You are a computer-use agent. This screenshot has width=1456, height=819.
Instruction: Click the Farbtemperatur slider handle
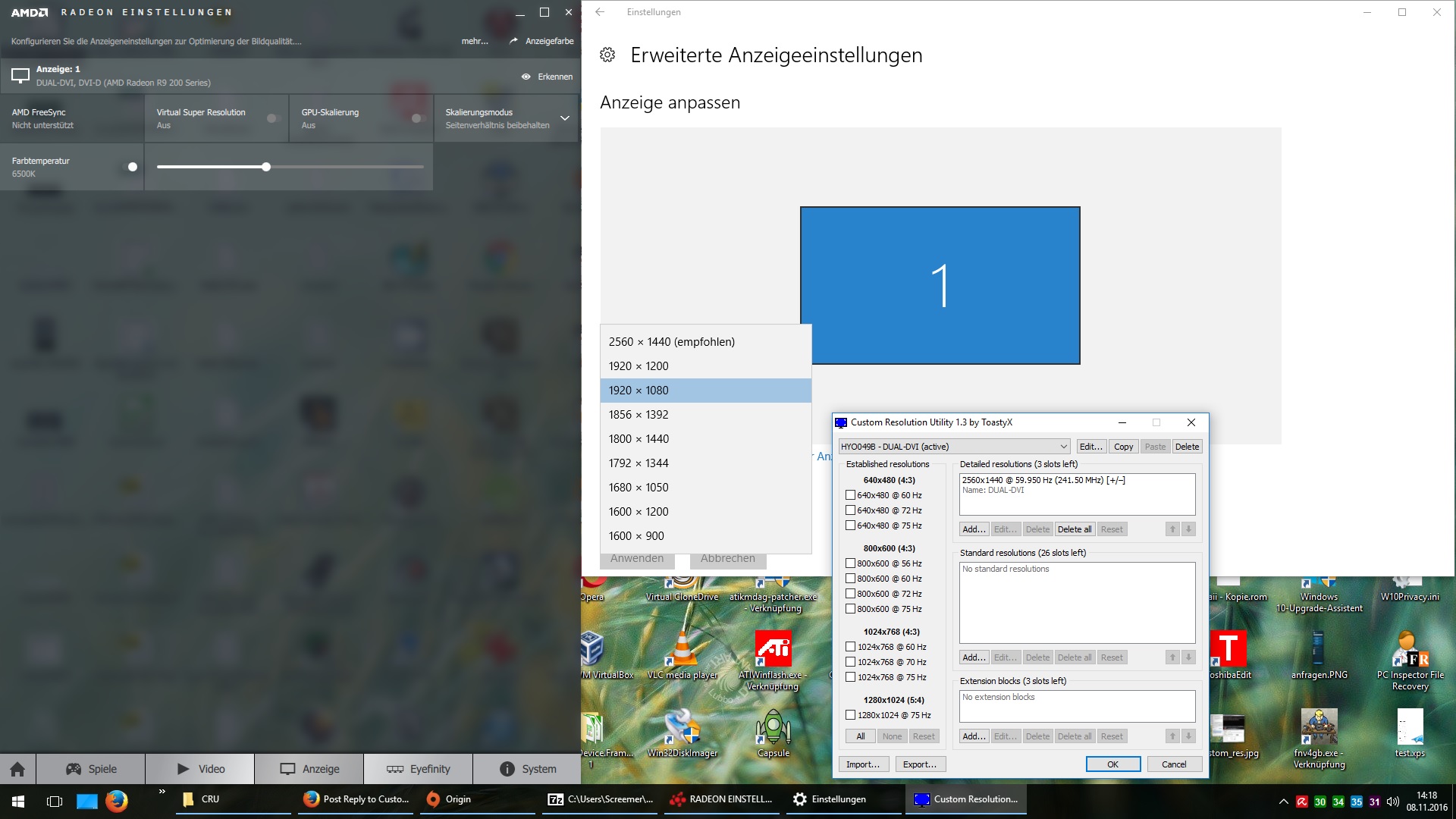(x=266, y=167)
